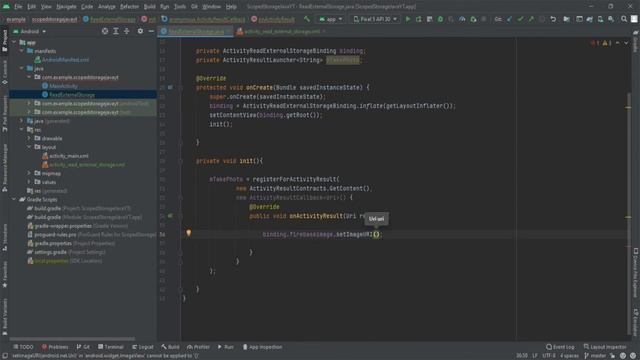Open the SDK Manager icon in the toolbar
Image resolution: width=640 pixels, height=360 pixels.
pos(611,19)
